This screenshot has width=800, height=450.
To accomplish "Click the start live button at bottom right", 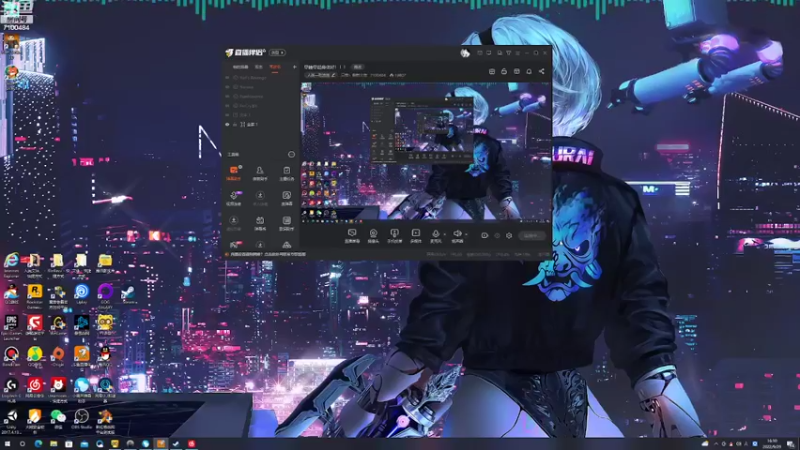I will point(532,236).
